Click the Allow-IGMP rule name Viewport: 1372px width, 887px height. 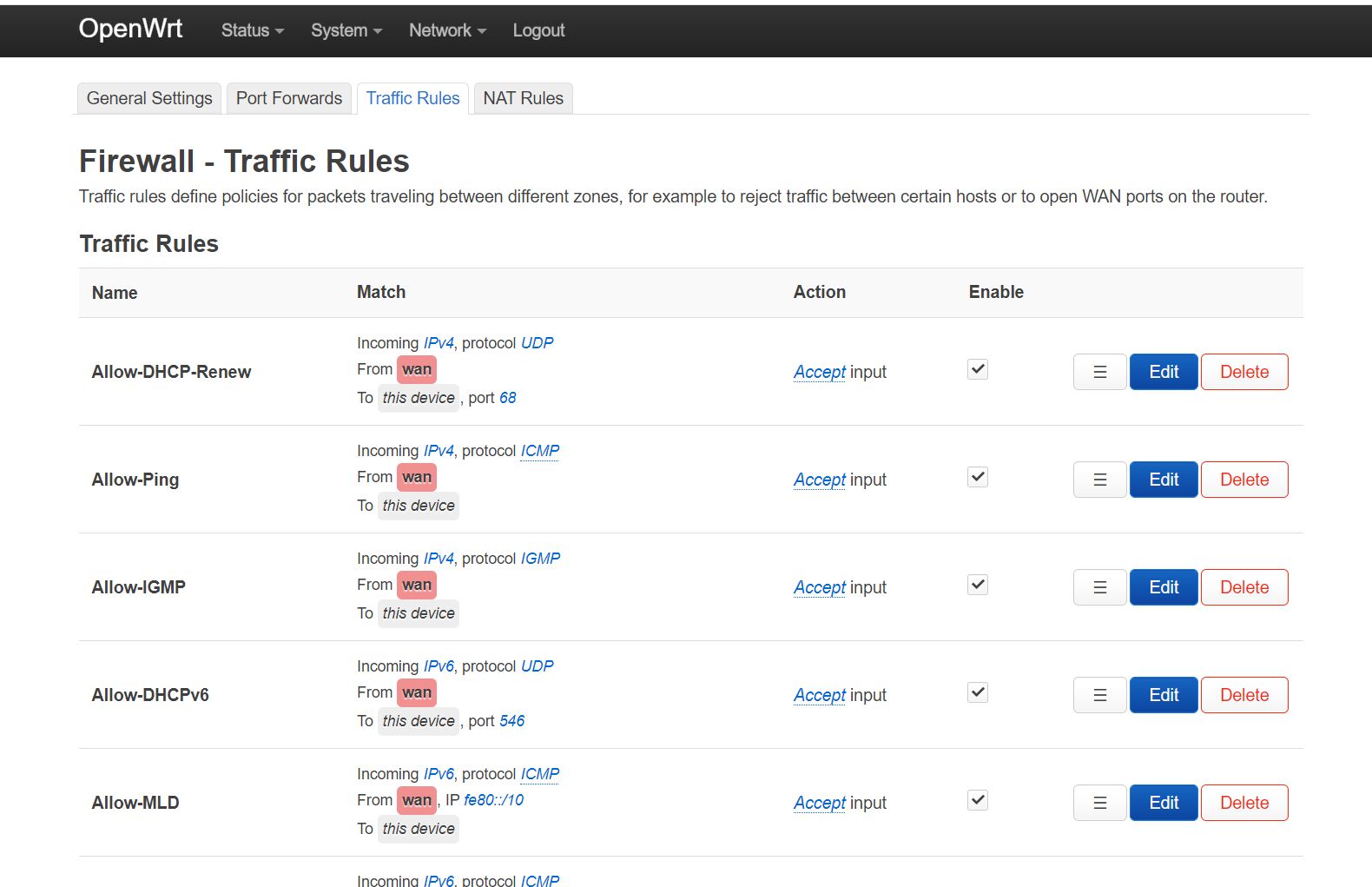(139, 587)
